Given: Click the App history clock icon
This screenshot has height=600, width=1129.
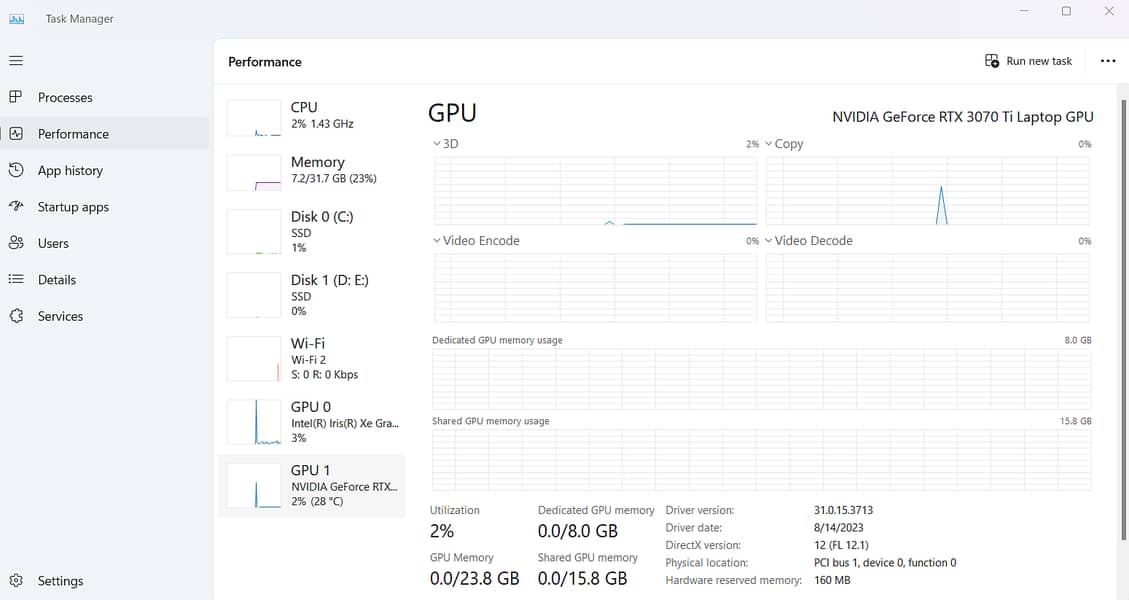Looking at the screenshot, I should pyautogui.click(x=16, y=170).
